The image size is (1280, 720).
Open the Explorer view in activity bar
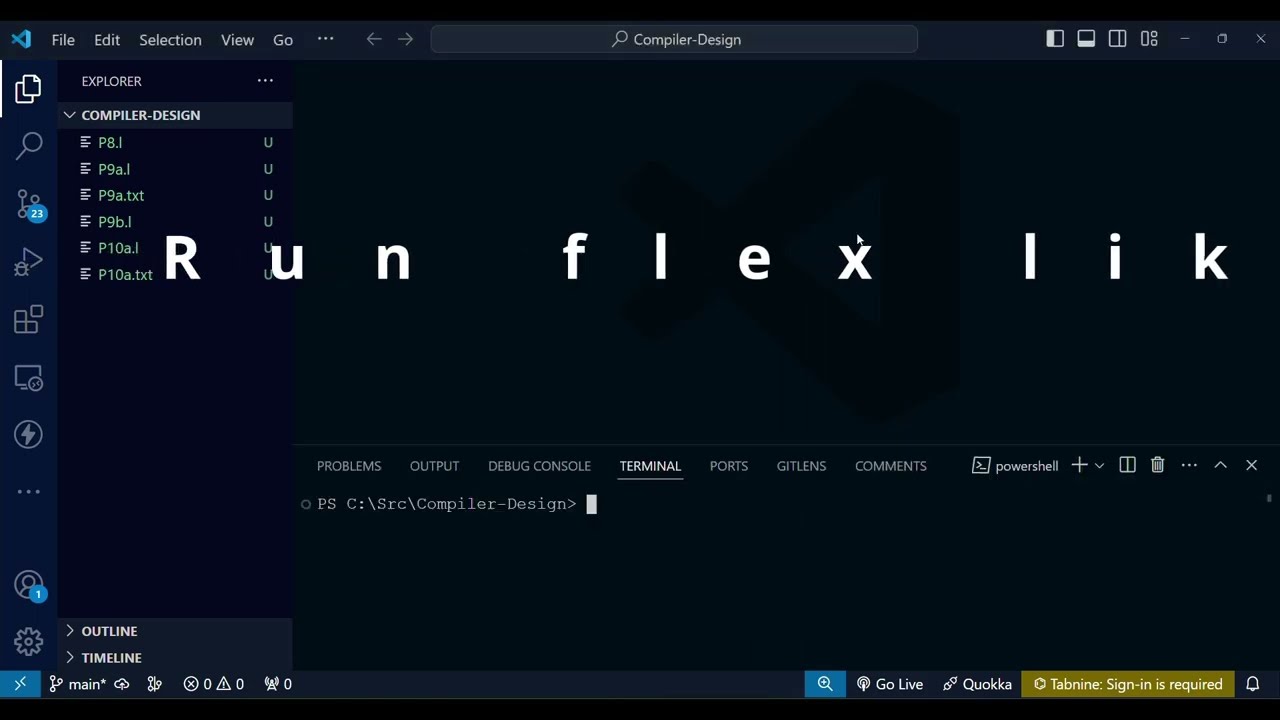click(28, 89)
